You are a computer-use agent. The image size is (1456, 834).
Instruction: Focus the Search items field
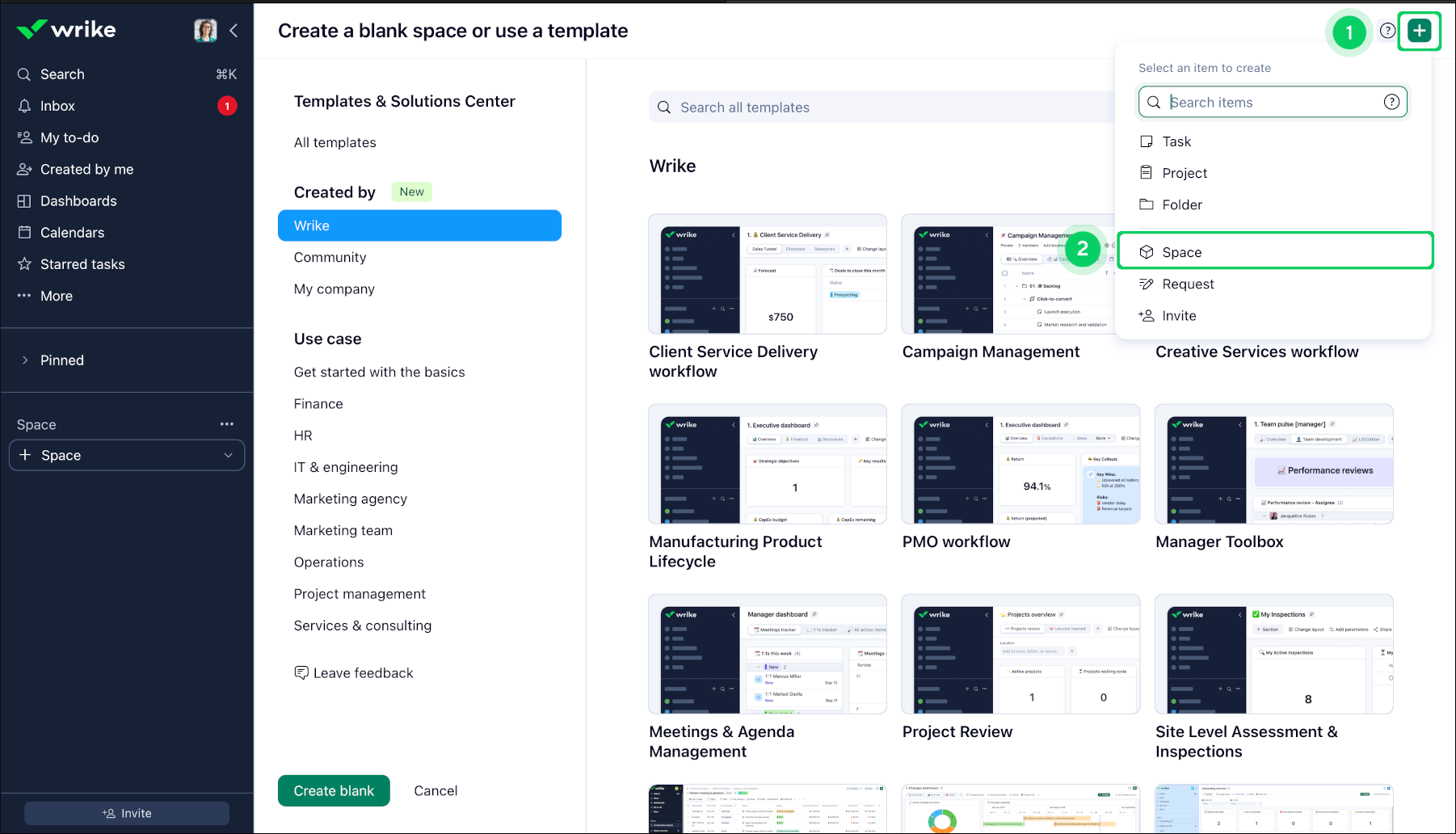click(x=1273, y=102)
